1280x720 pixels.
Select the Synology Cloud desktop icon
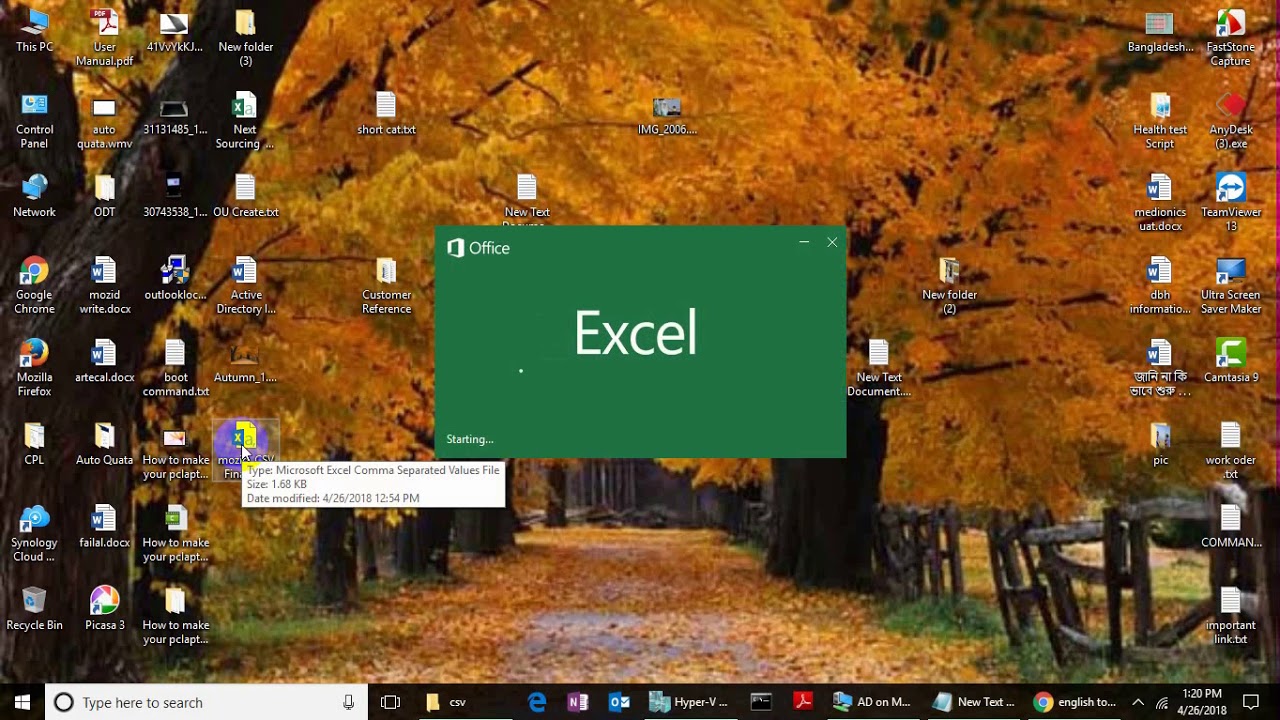click(x=34, y=534)
